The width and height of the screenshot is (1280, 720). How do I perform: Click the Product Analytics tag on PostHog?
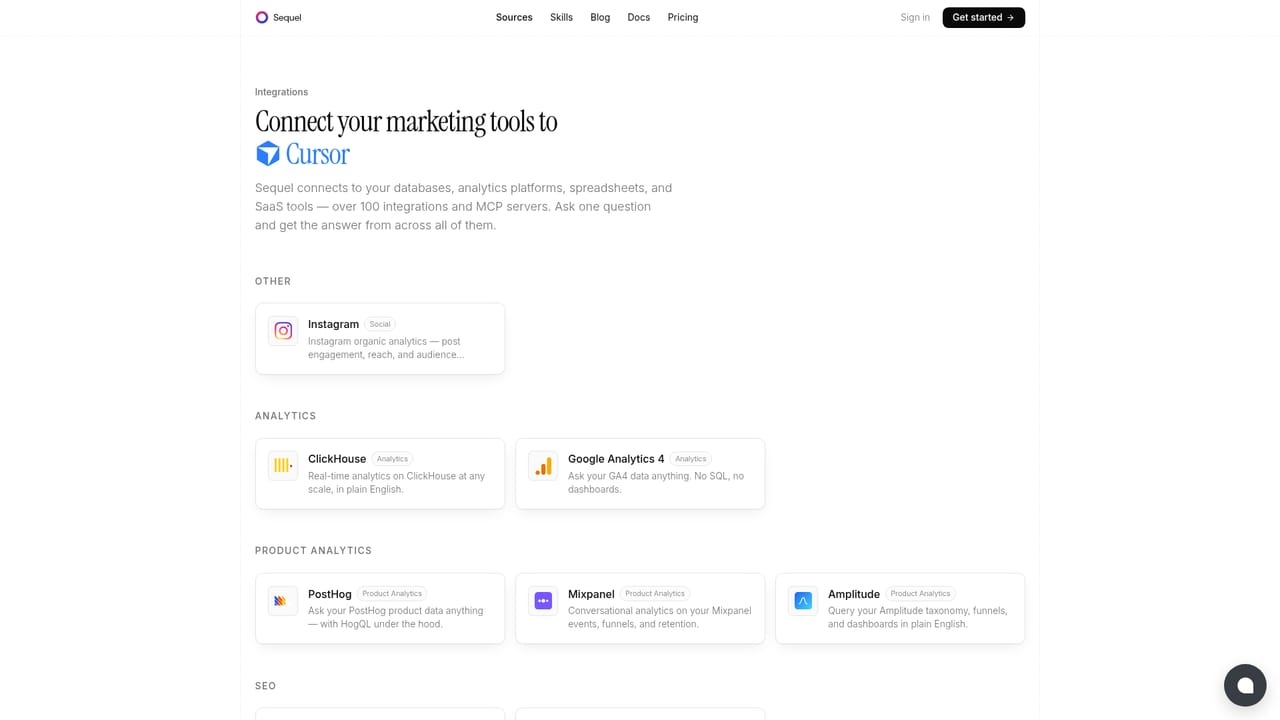(x=392, y=594)
